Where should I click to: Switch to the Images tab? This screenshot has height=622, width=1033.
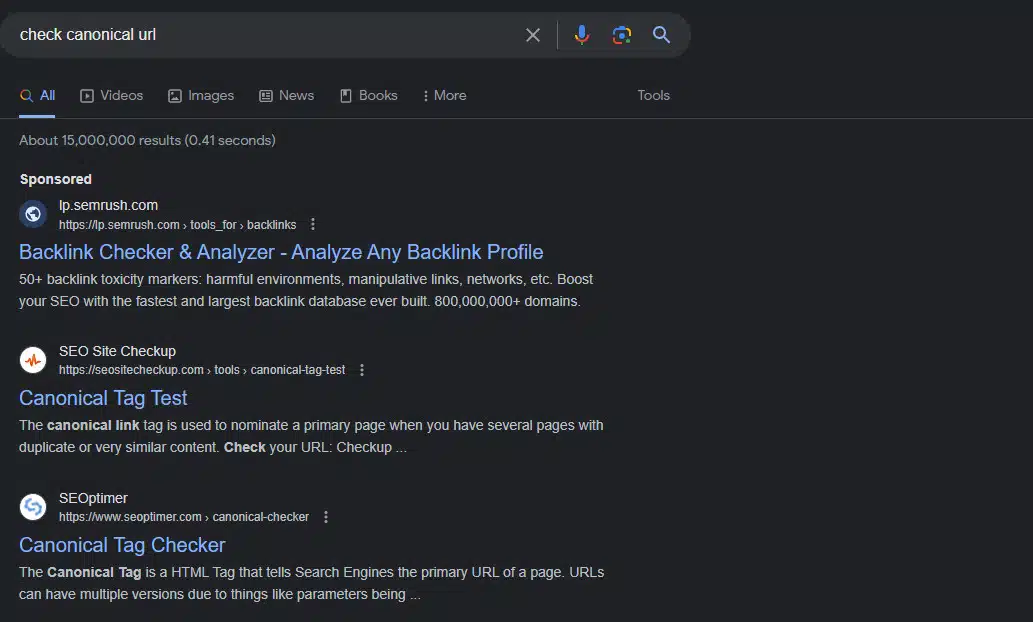[x=201, y=96]
